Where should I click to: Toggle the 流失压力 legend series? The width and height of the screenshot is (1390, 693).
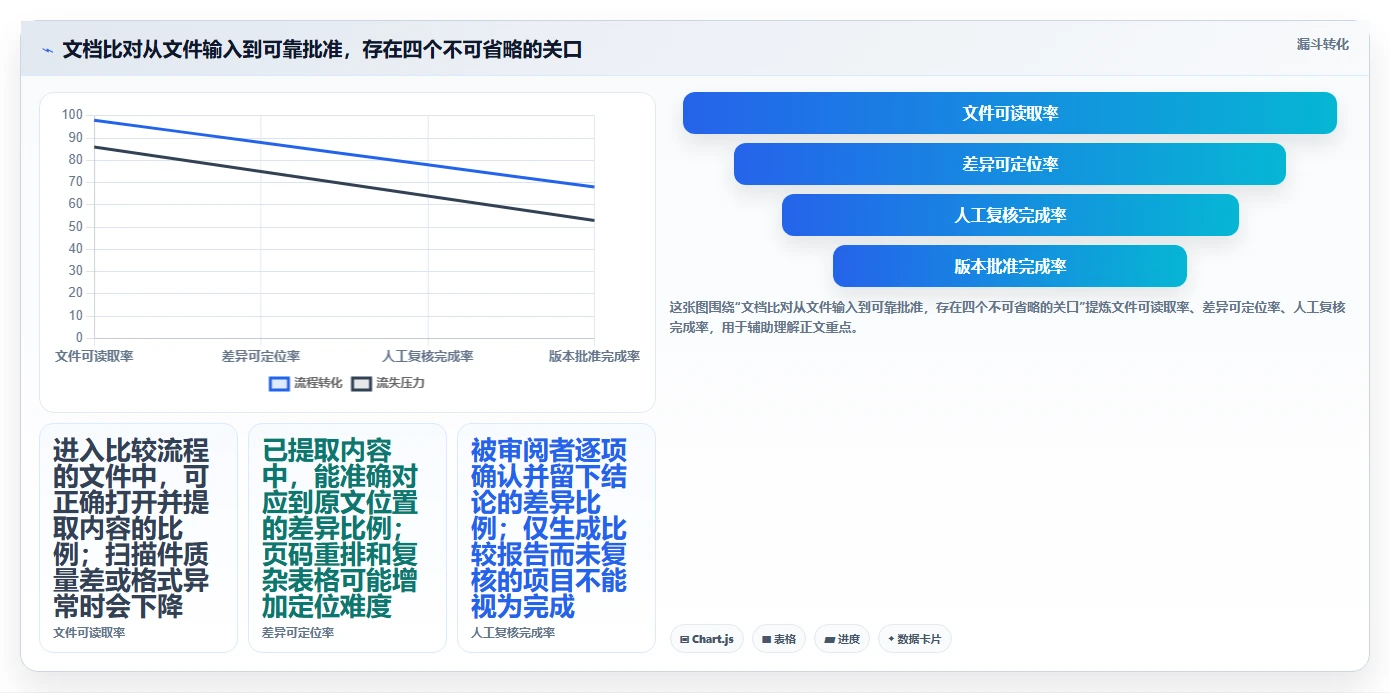click(388, 383)
